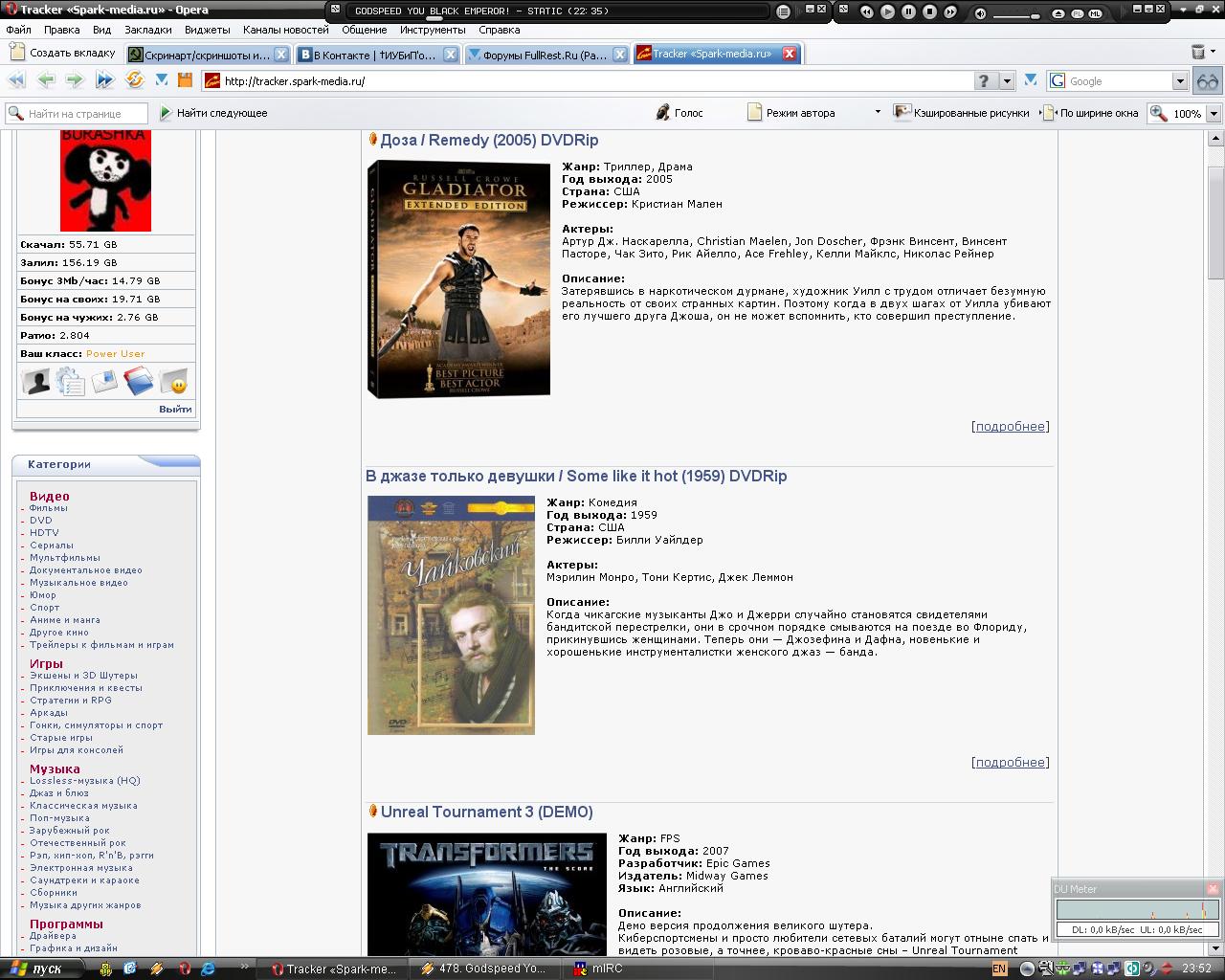The height and width of the screenshot is (980, 1225).
Task: Open подробнее link for Доза / Remedy
Action: (x=1010, y=426)
